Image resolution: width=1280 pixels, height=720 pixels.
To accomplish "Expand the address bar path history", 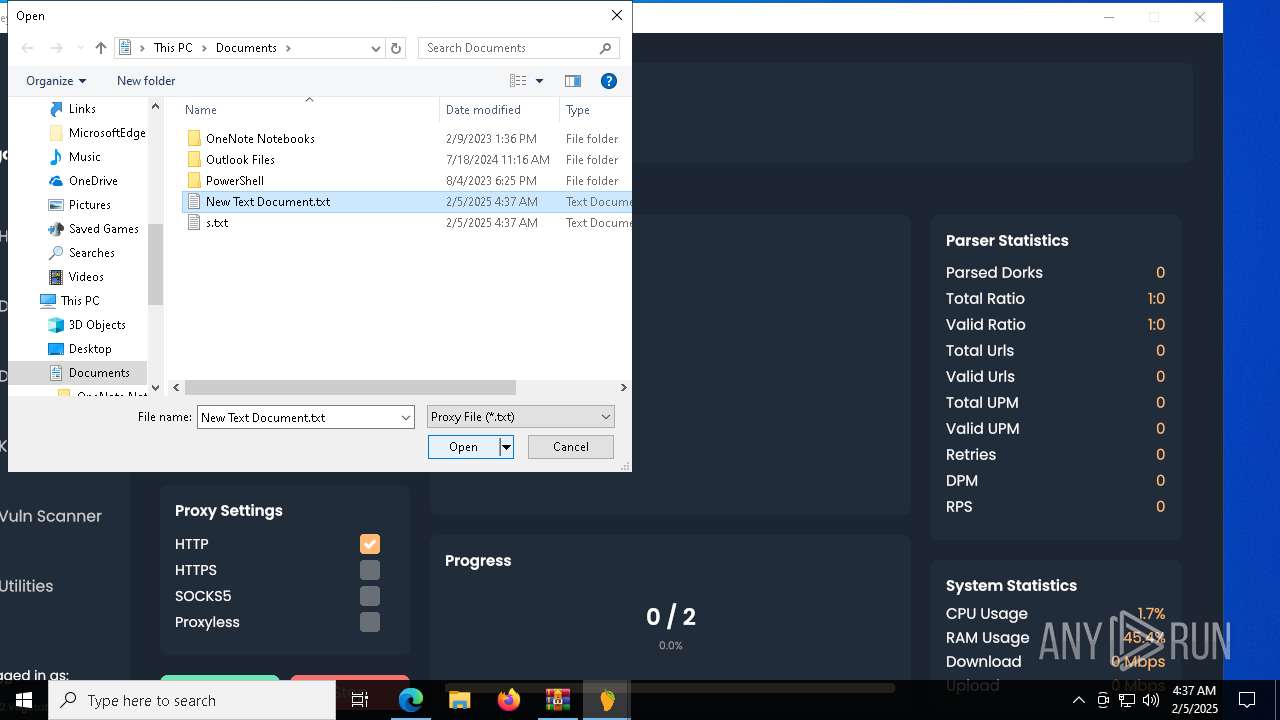I will pos(376,48).
